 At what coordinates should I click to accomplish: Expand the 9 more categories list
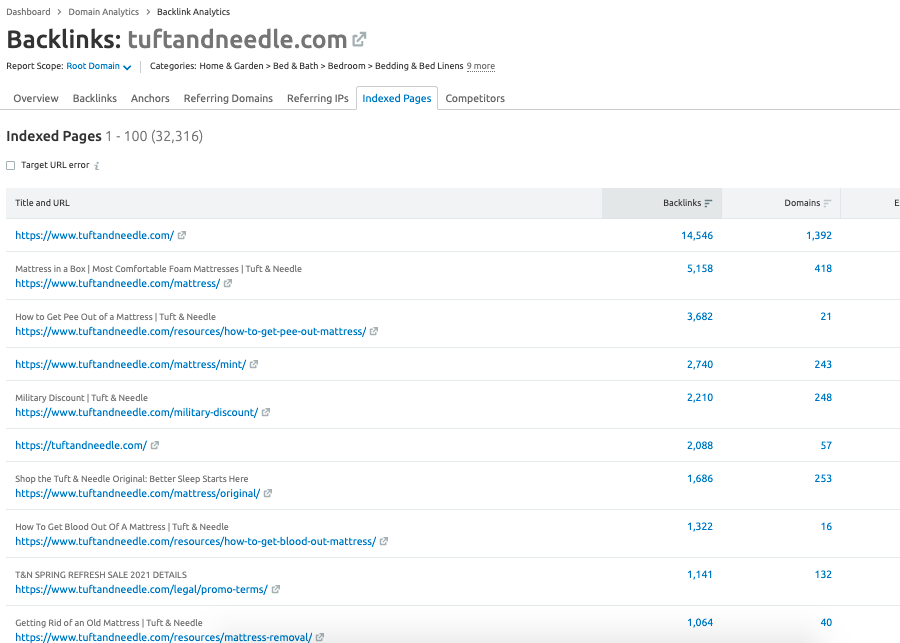480,67
